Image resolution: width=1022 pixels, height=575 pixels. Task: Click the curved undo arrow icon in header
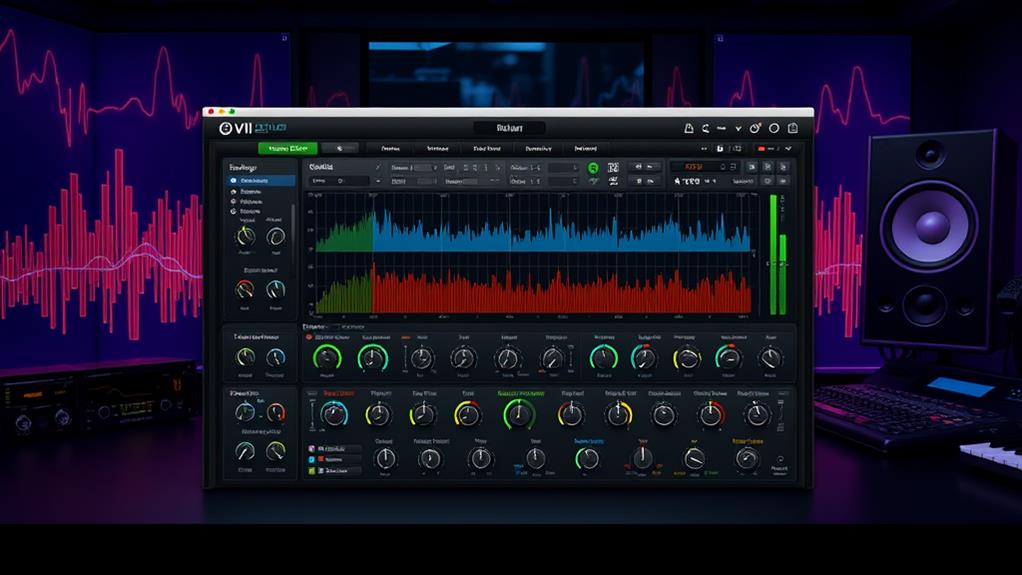coord(705,128)
